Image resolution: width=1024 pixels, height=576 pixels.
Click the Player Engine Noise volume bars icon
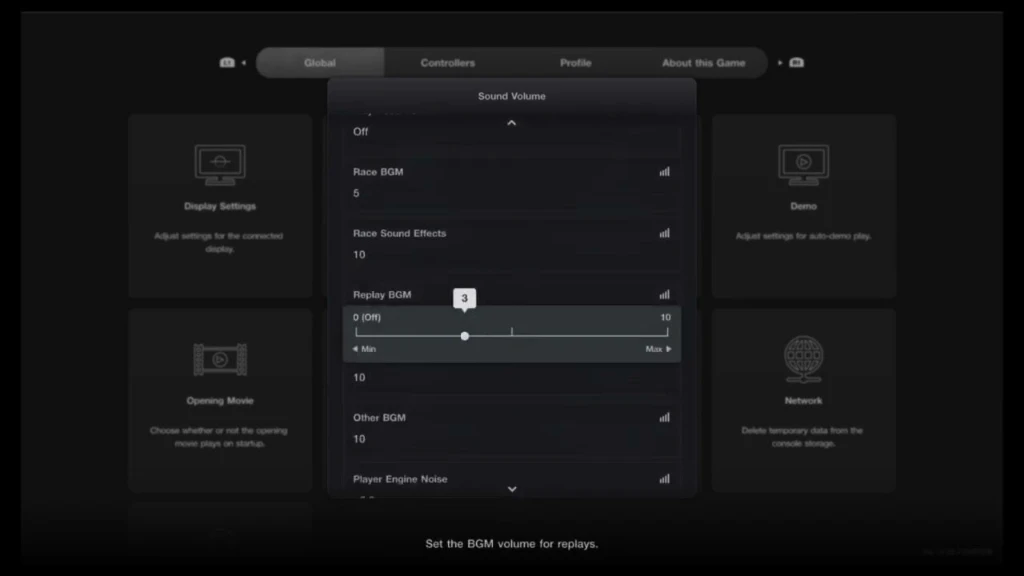(664, 479)
